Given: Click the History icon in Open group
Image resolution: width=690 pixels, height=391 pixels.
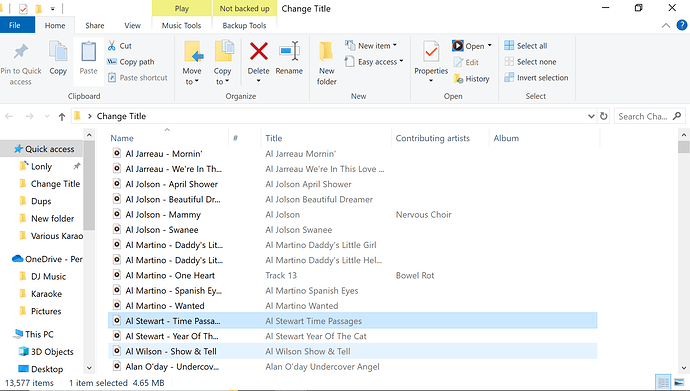Looking at the screenshot, I should tap(458, 79).
